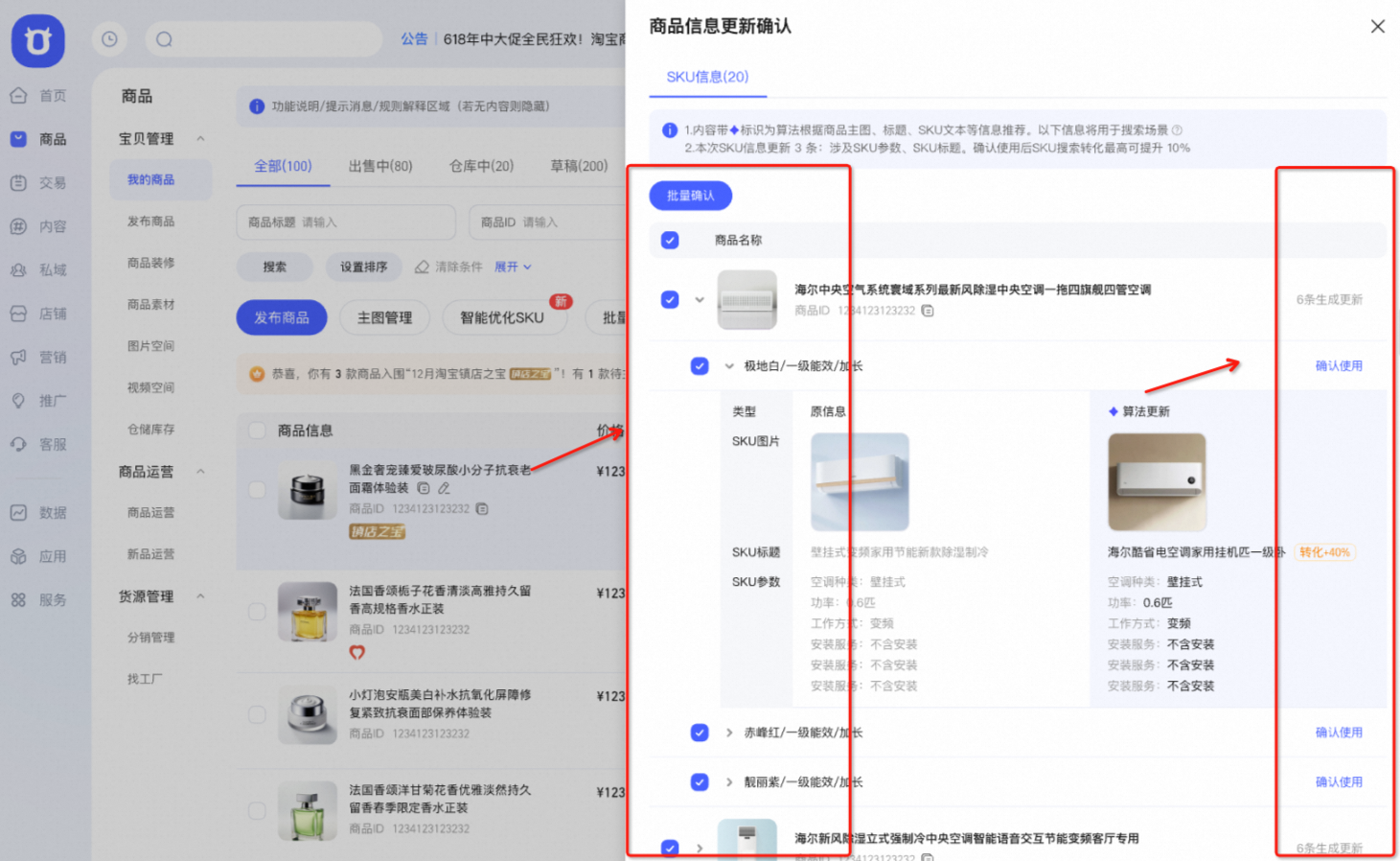The image size is (1400, 861).
Task: Focus the 商品ID input field
Action: 548,221
